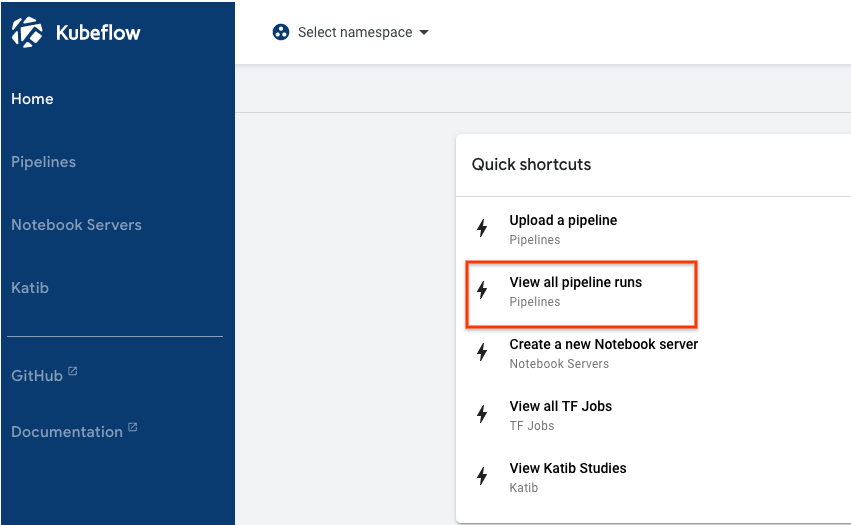This screenshot has height=525, width=851.
Task: Click the namespace circle icon
Action: pyautogui.click(x=281, y=32)
